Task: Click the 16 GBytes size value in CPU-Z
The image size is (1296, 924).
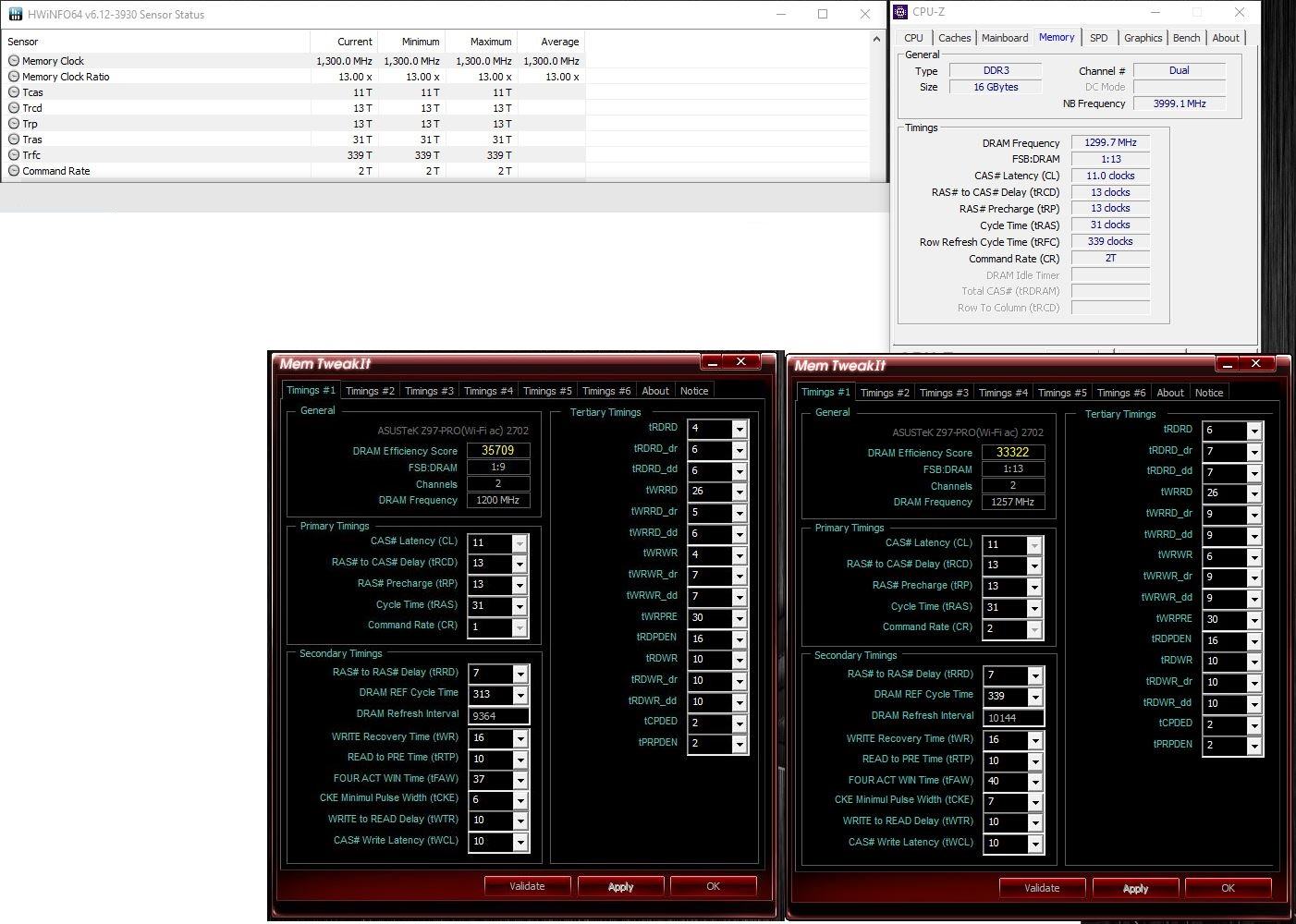Action: (x=996, y=87)
